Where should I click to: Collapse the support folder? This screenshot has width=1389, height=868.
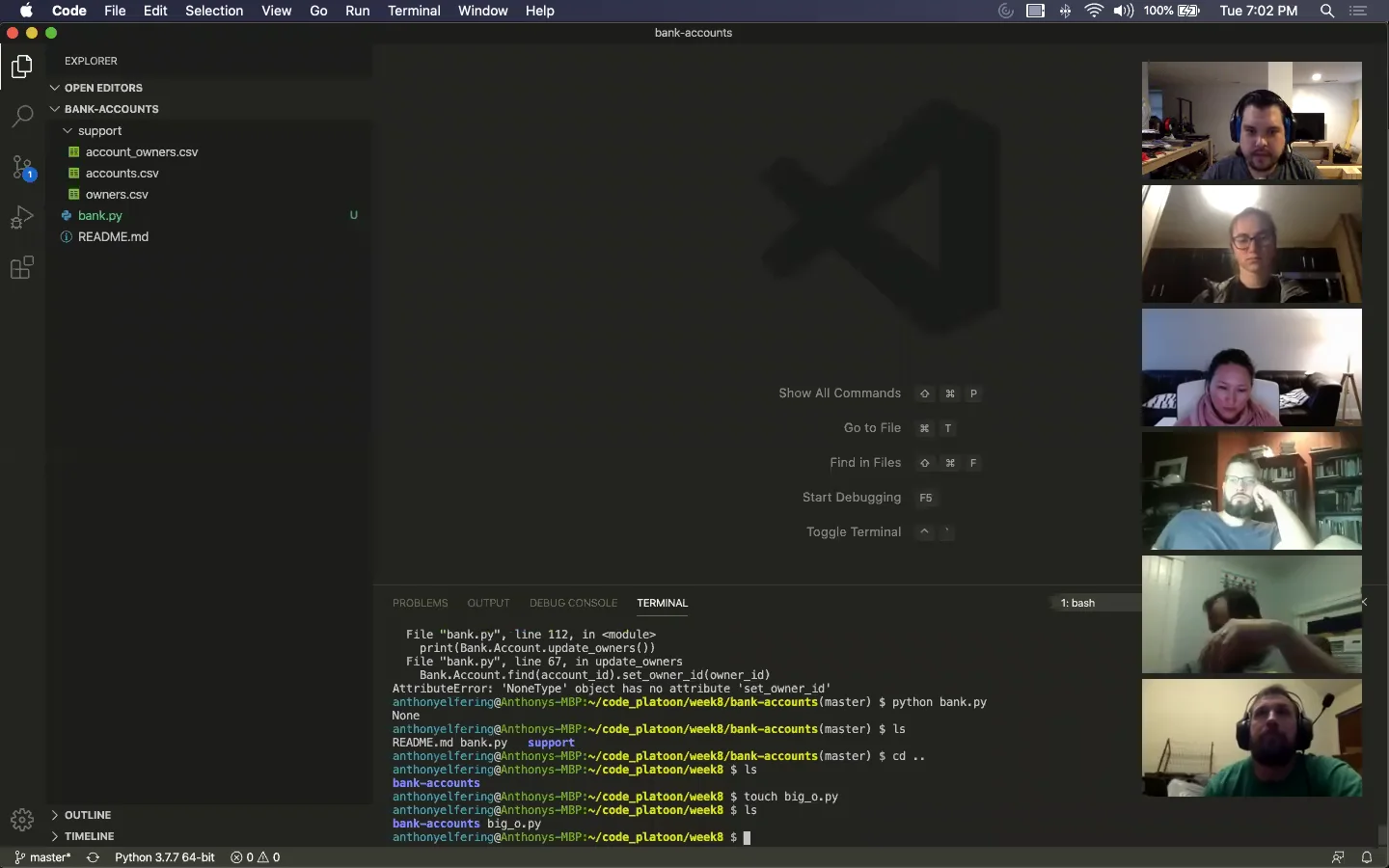tap(98, 131)
